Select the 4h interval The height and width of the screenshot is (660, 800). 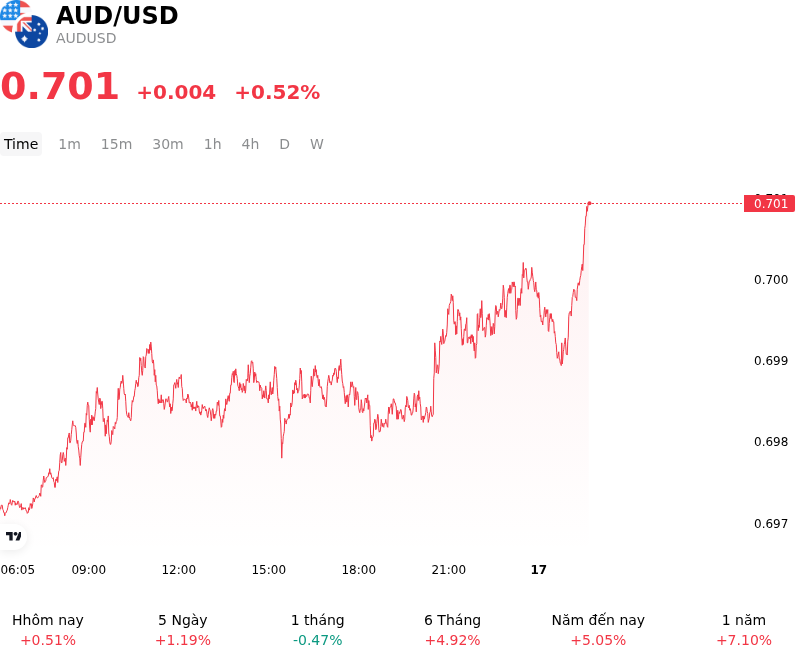point(250,144)
